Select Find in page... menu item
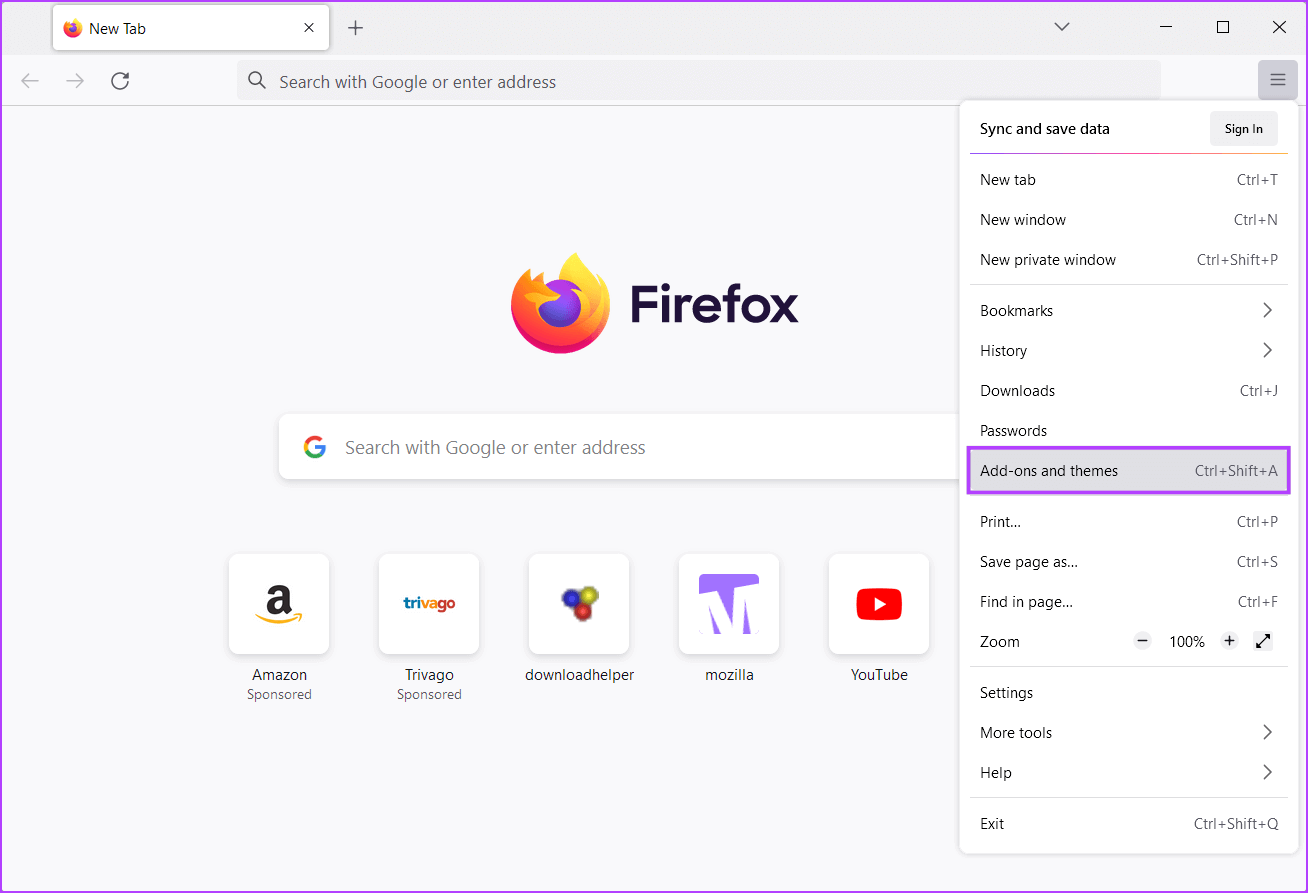This screenshot has height=893, width=1308. [x=1129, y=602]
